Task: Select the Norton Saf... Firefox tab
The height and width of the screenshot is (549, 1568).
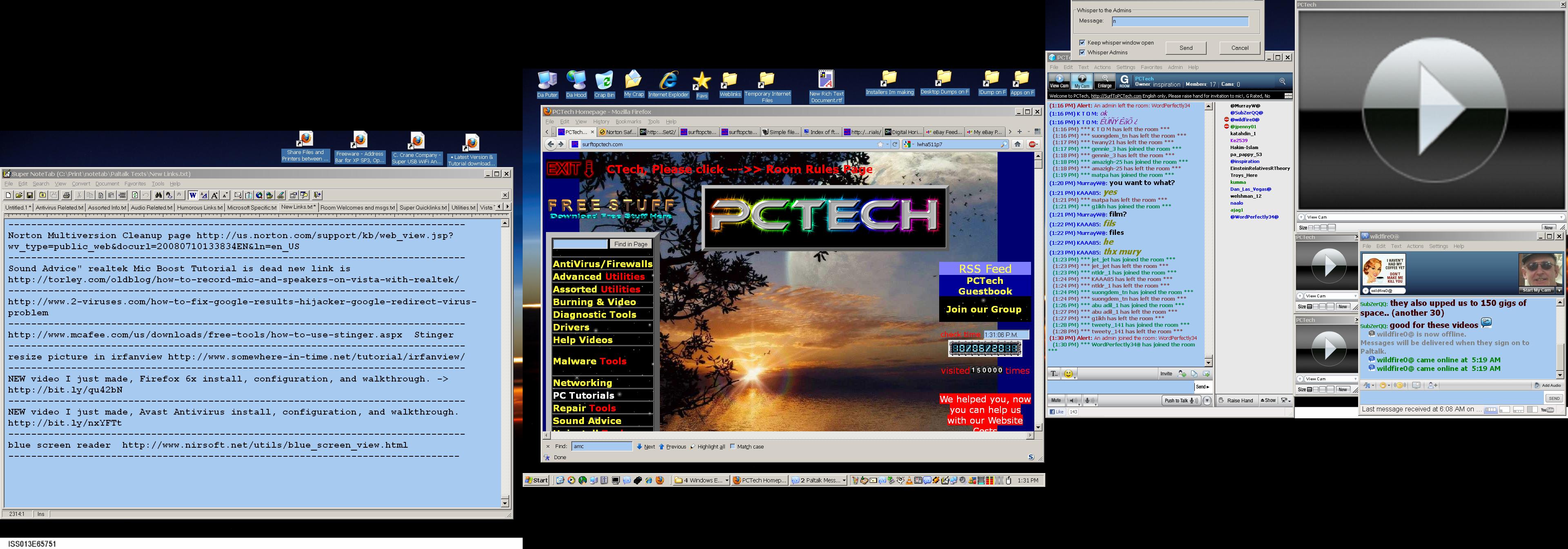Action: [617, 132]
